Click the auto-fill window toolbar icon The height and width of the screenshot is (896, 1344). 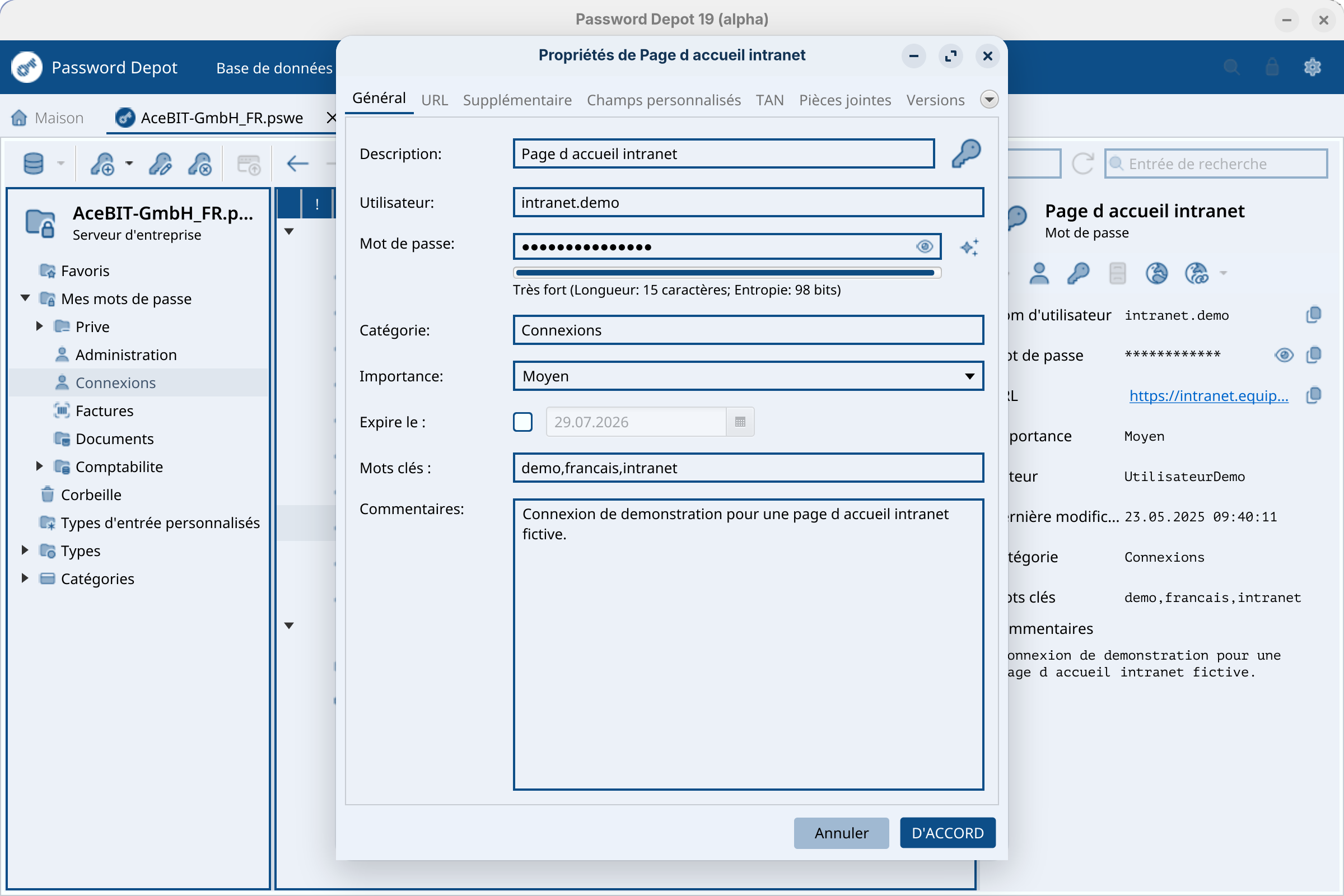(249, 164)
